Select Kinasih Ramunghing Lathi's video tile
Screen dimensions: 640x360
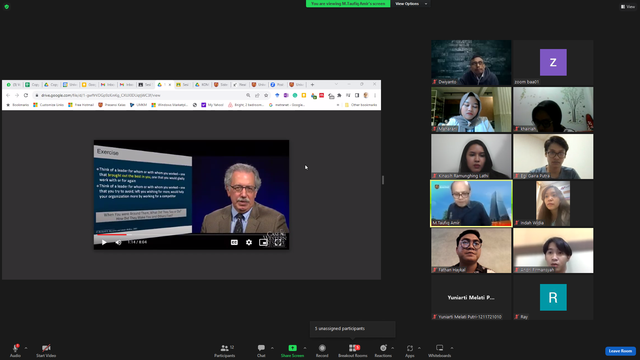click(x=471, y=156)
